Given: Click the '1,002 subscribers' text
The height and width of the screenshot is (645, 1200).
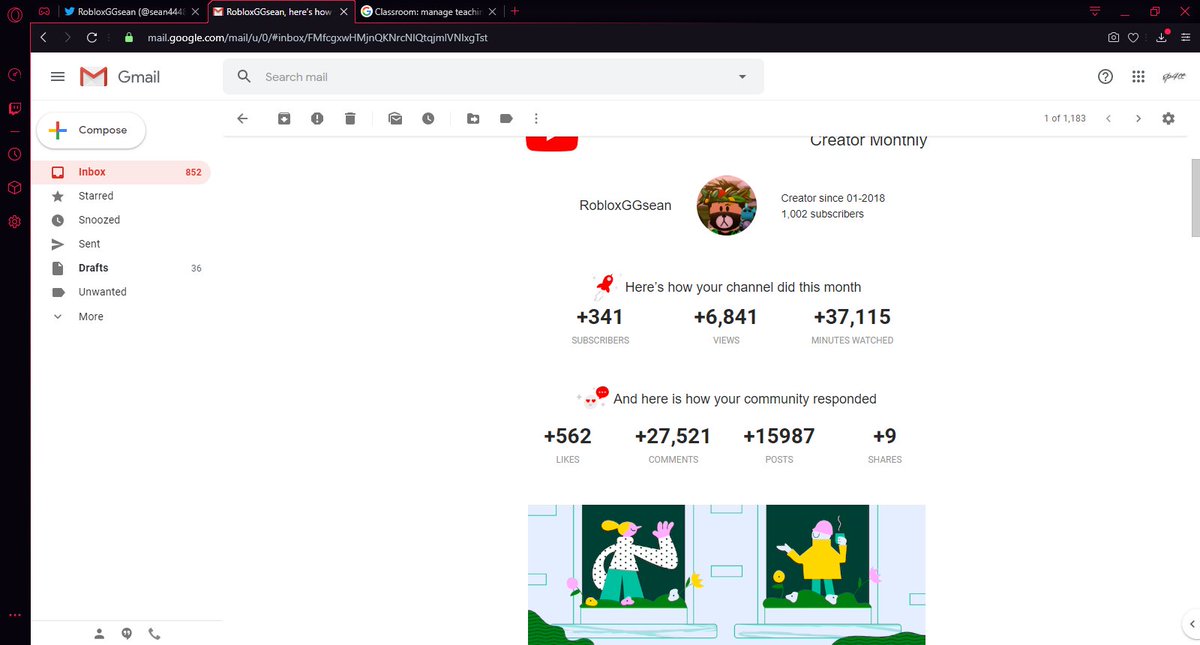Looking at the screenshot, I should click(822, 214).
